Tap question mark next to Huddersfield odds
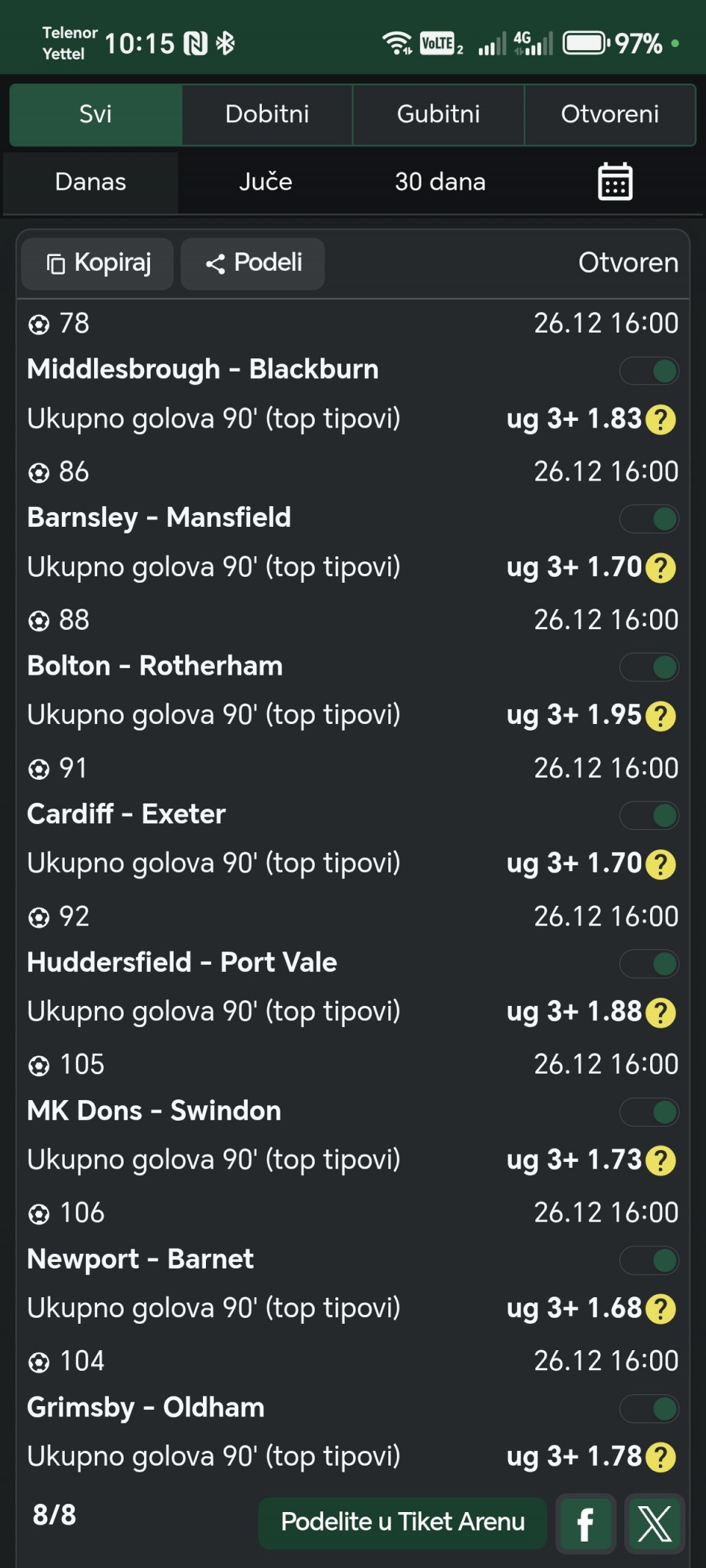The width and height of the screenshot is (706, 1568). (660, 1012)
